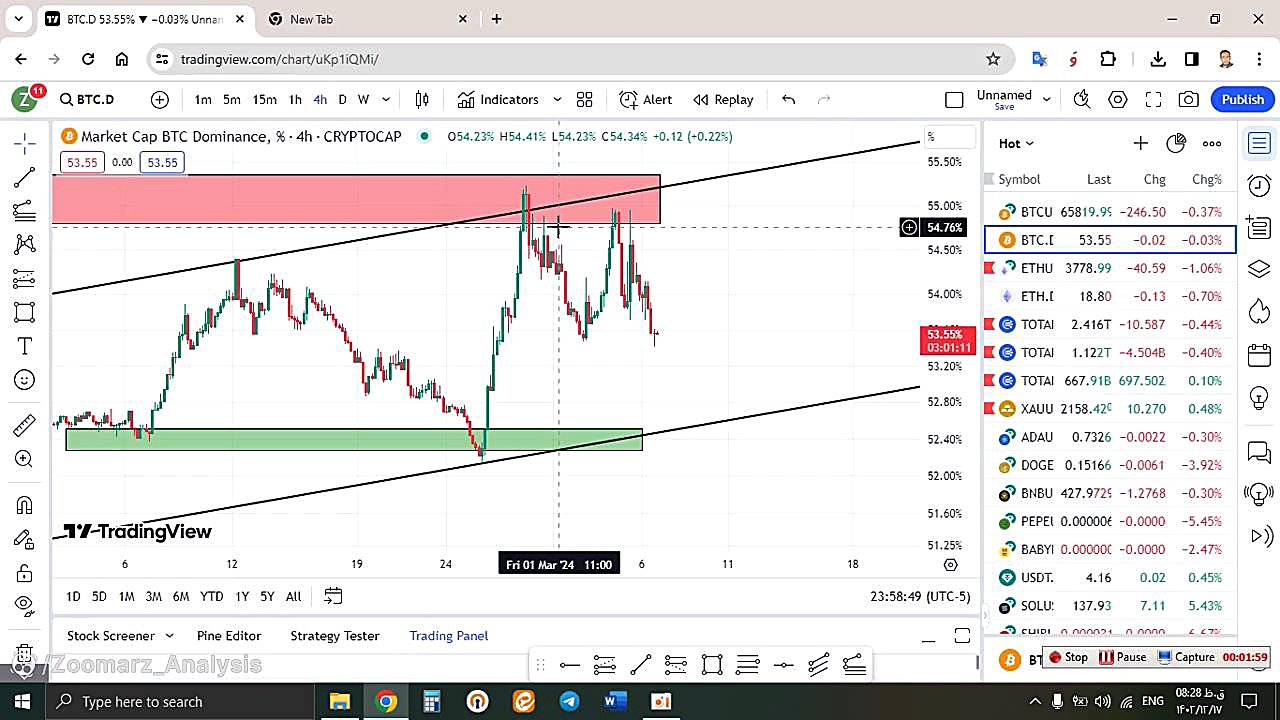The width and height of the screenshot is (1280, 720).
Task: Open the Hot watchlist dropdown
Action: click(1017, 143)
